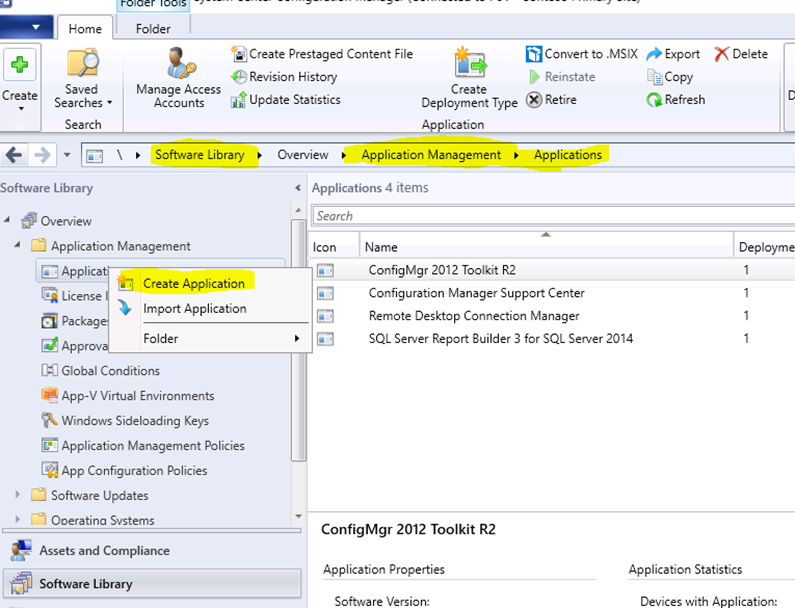The height and width of the screenshot is (608, 795).
Task: Expand the Software Updates tree node
Action: coord(17,494)
